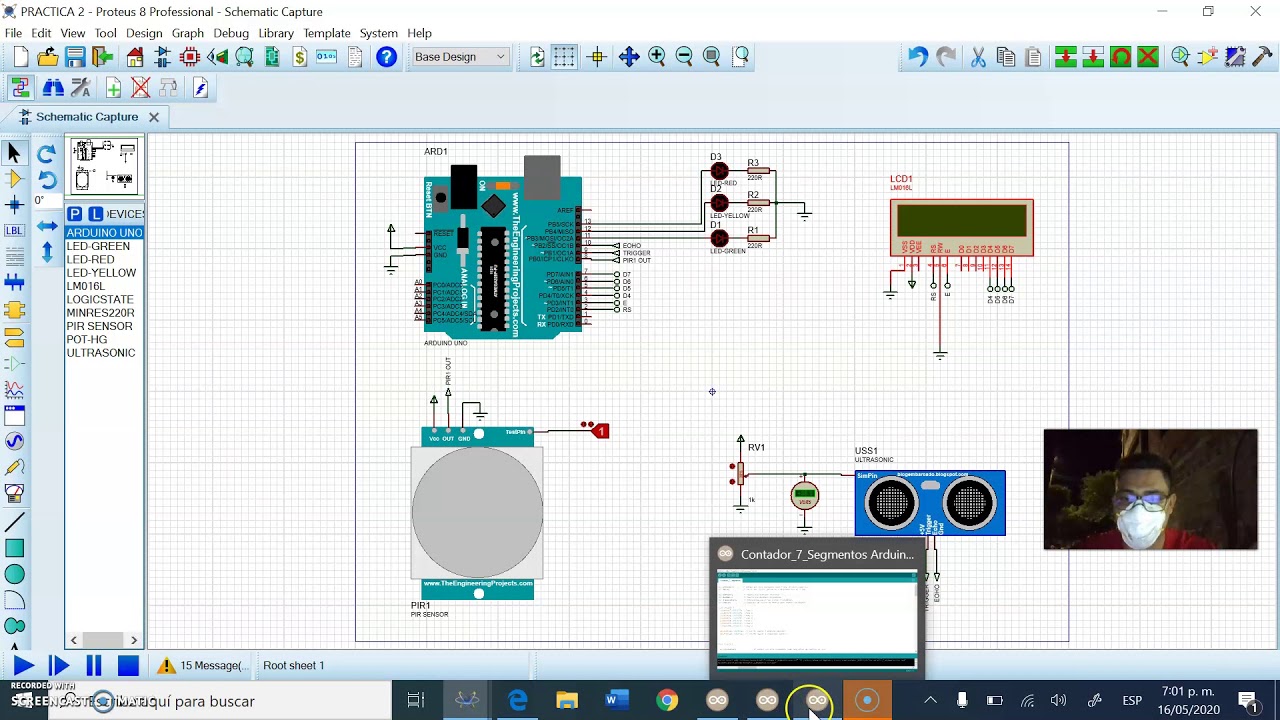Click the Zoom Out magnifier
The image size is (1280, 720).
point(684,57)
